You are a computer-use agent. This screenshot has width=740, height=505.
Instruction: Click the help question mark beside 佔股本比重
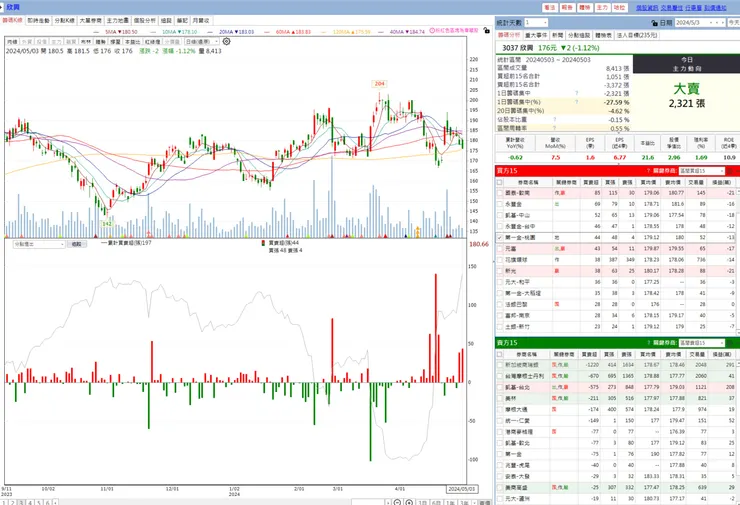[555, 119]
